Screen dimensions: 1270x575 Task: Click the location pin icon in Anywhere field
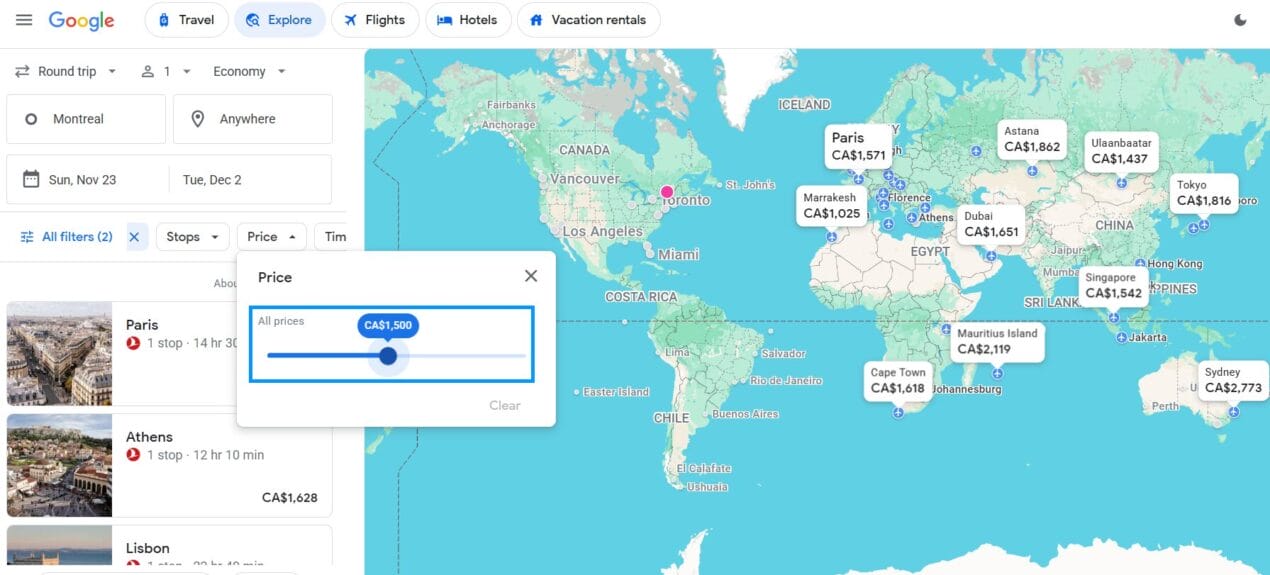(x=198, y=119)
